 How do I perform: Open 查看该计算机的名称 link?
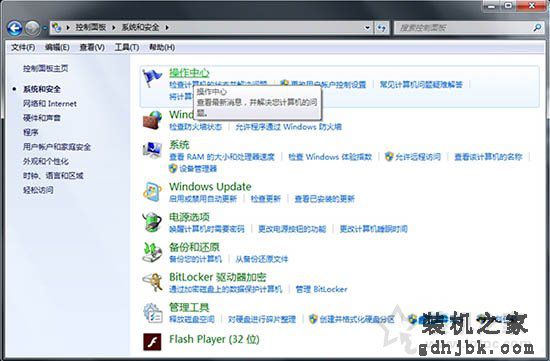[x=488, y=157]
